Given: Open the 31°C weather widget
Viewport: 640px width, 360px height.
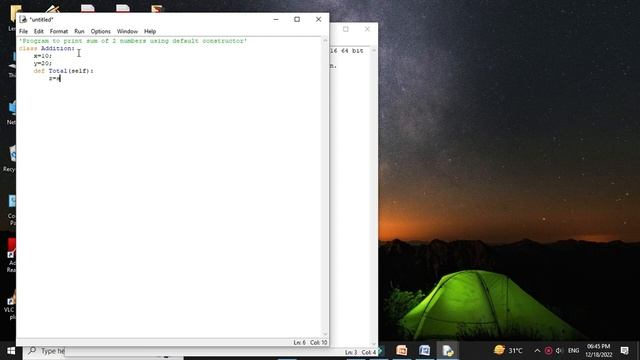Looking at the screenshot, I should [x=508, y=350].
